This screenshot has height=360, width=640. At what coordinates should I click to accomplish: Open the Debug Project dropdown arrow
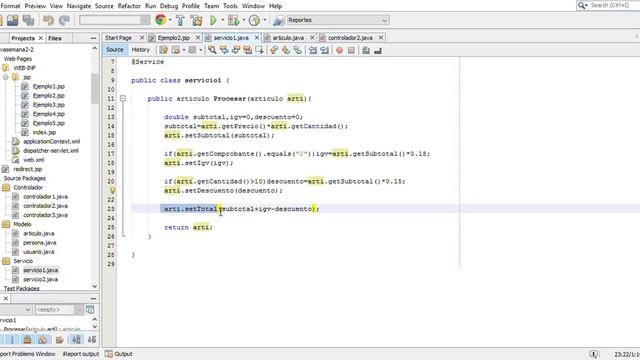coord(244,20)
